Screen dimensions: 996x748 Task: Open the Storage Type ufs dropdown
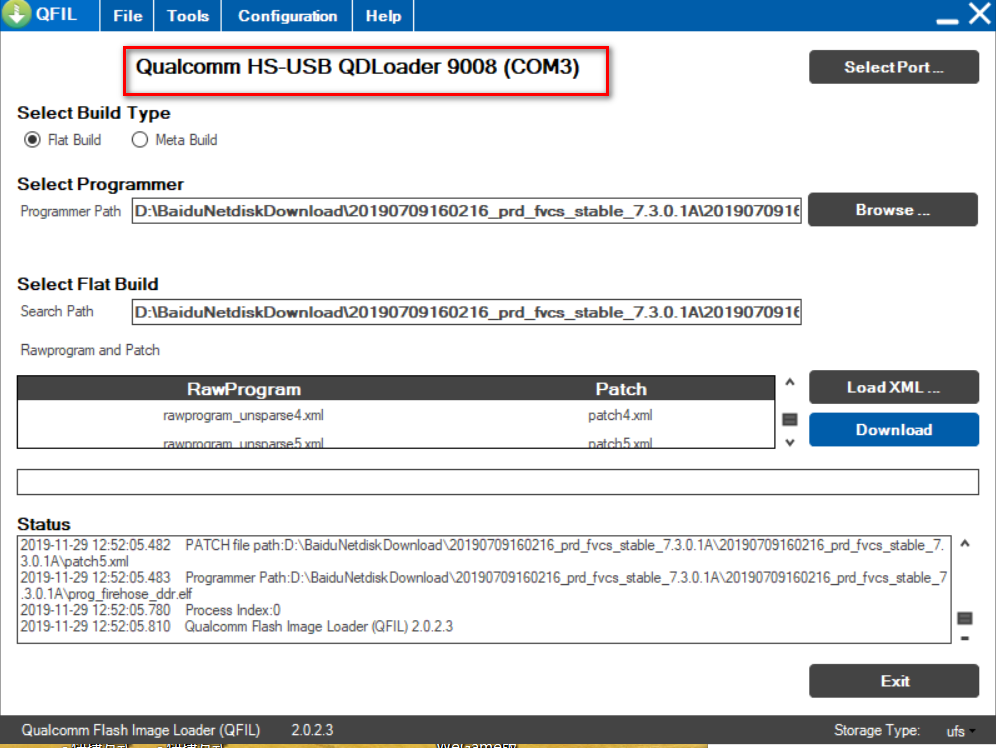click(x=961, y=731)
